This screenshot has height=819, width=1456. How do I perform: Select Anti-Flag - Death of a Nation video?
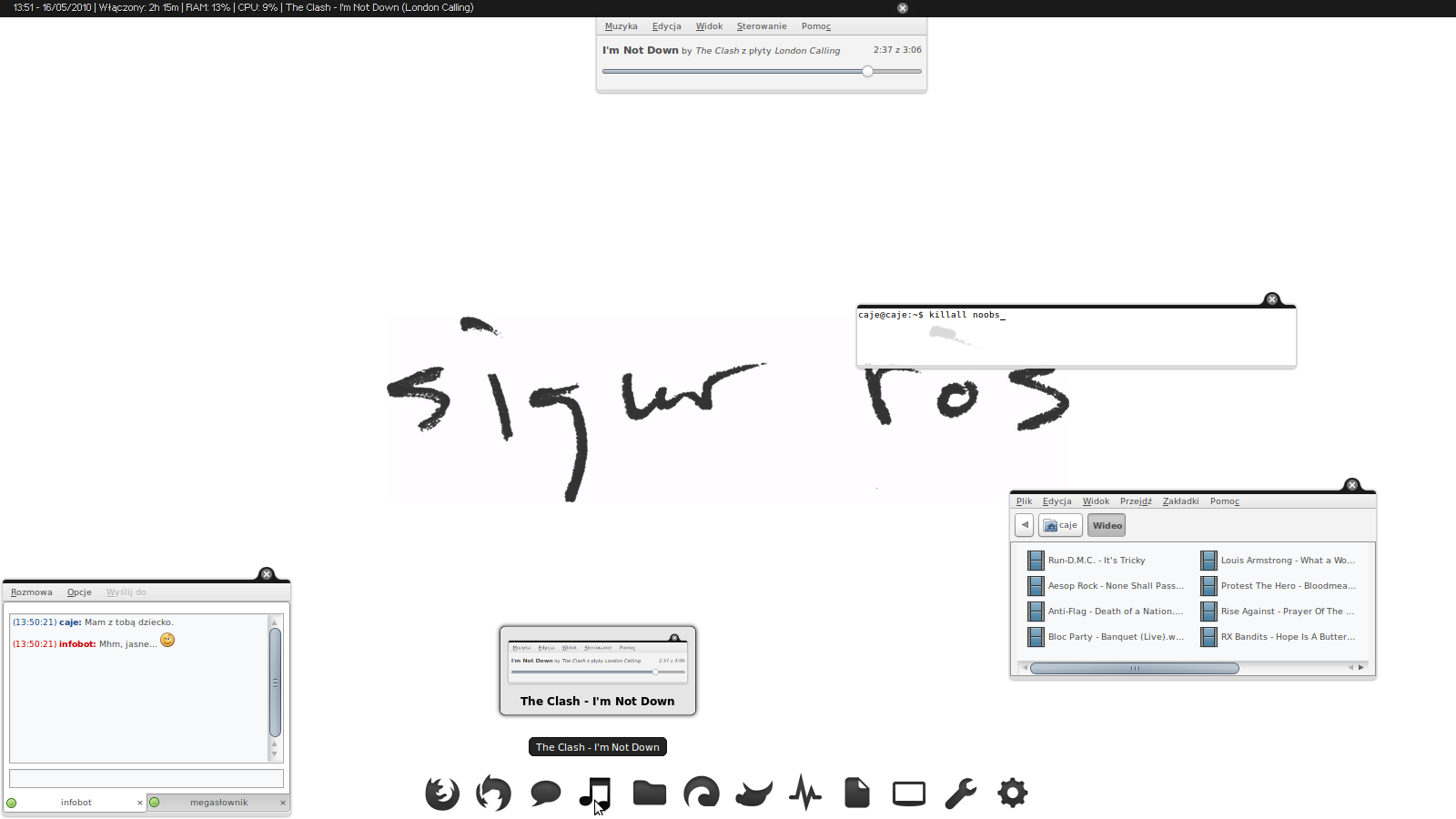point(1106,612)
